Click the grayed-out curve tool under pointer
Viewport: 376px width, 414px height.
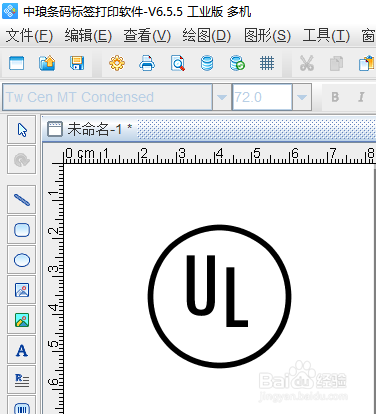tap(22, 160)
